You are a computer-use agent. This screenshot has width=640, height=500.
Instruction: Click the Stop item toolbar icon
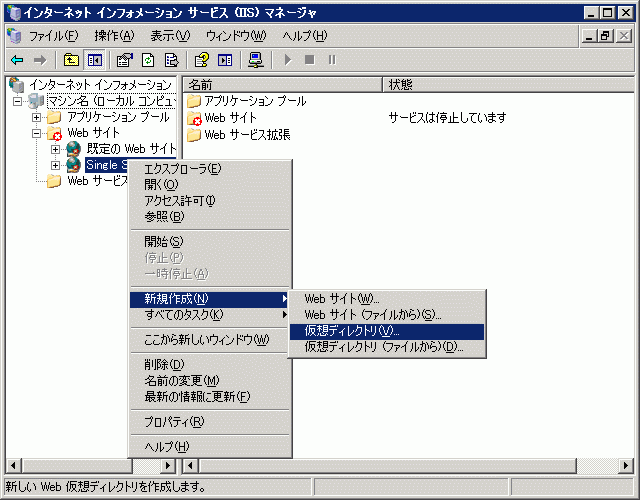point(310,60)
